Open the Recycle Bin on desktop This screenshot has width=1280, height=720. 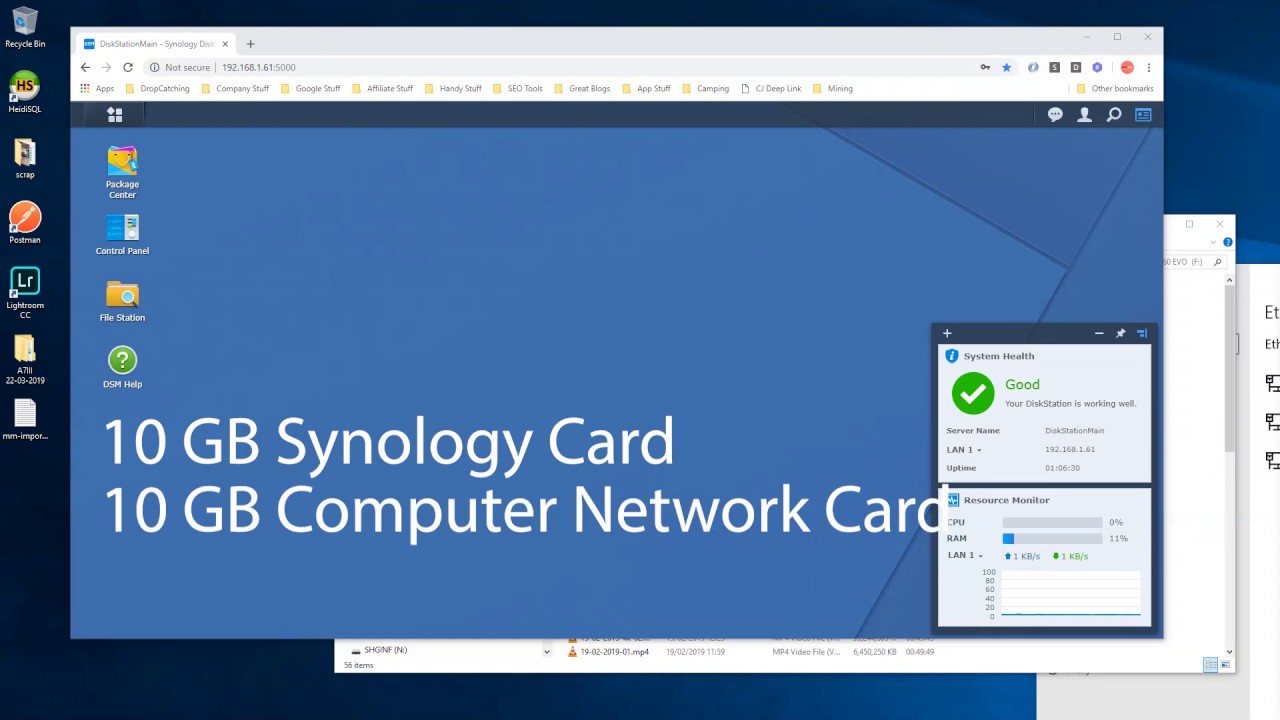tap(25, 28)
